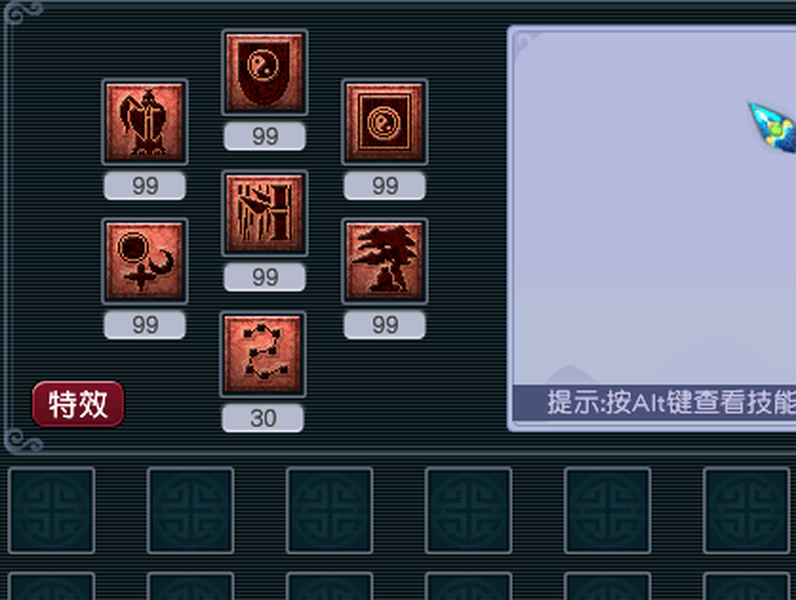Click level 30 field under constellation skill
796x600 pixels.
tap(263, 418)
